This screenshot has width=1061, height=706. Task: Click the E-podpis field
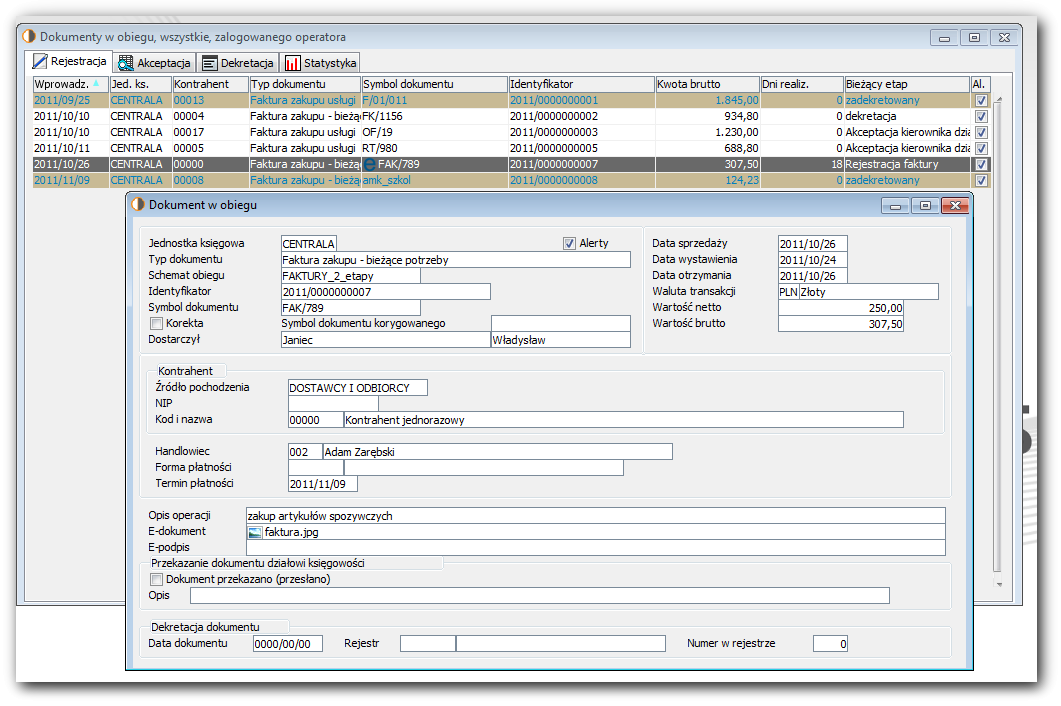[x=595, y=548]
